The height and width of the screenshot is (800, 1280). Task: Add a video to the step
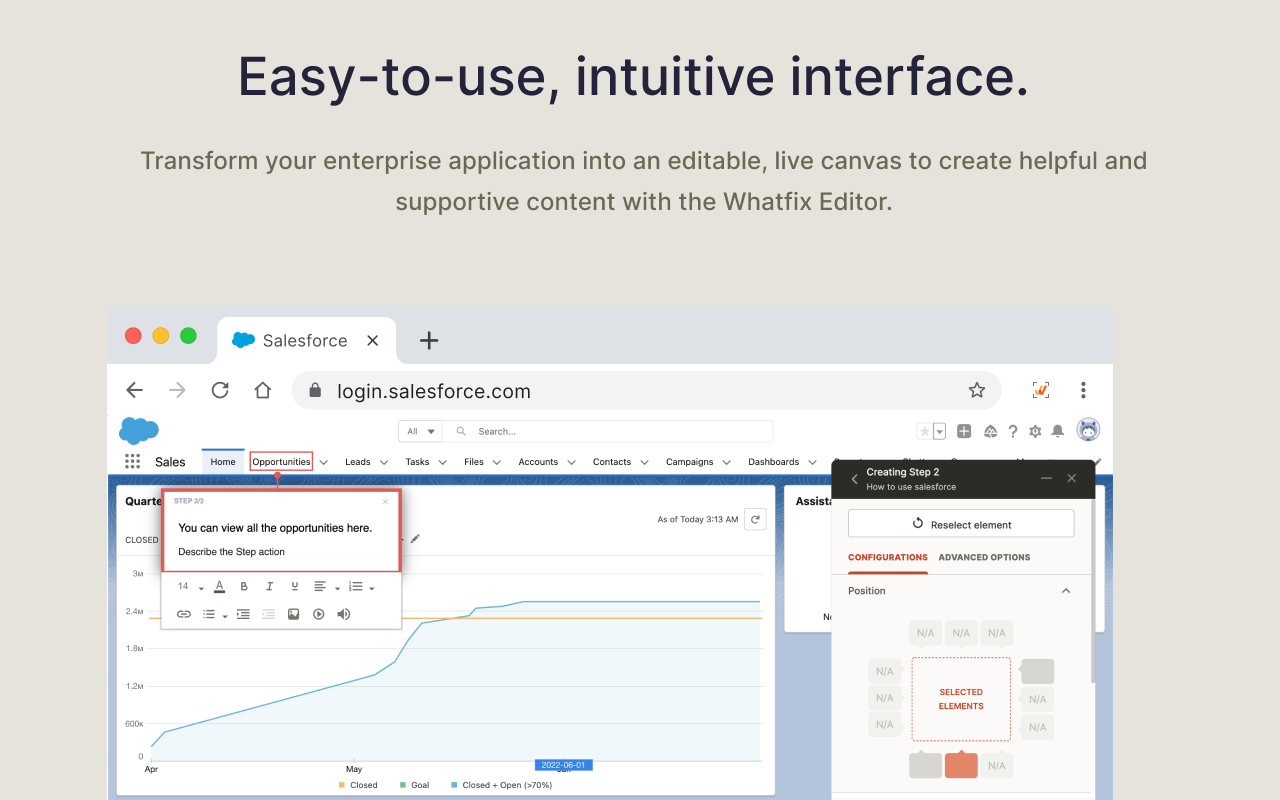click(x=318, y=614)
